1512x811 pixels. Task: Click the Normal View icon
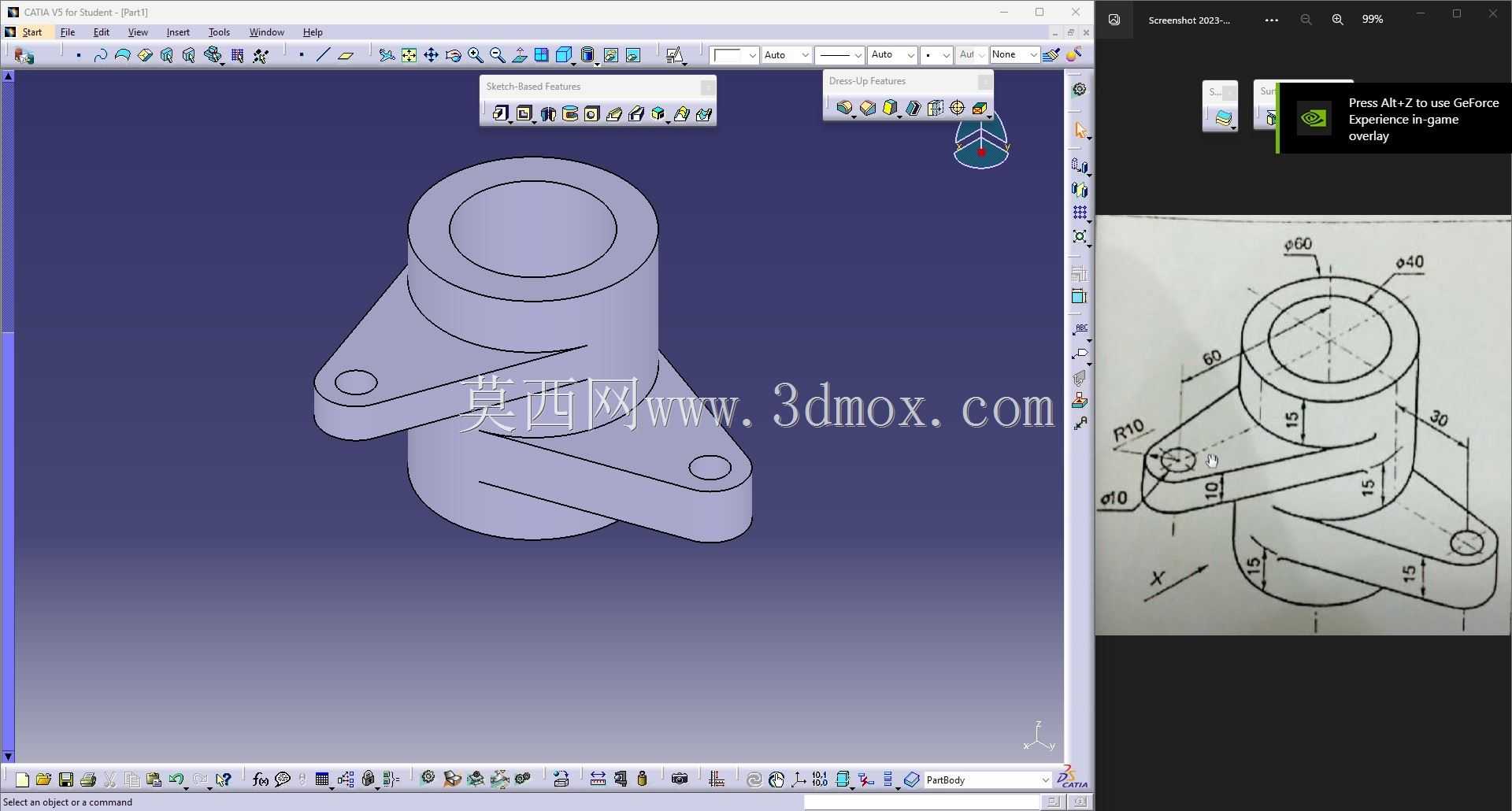[x=519, y=55]
